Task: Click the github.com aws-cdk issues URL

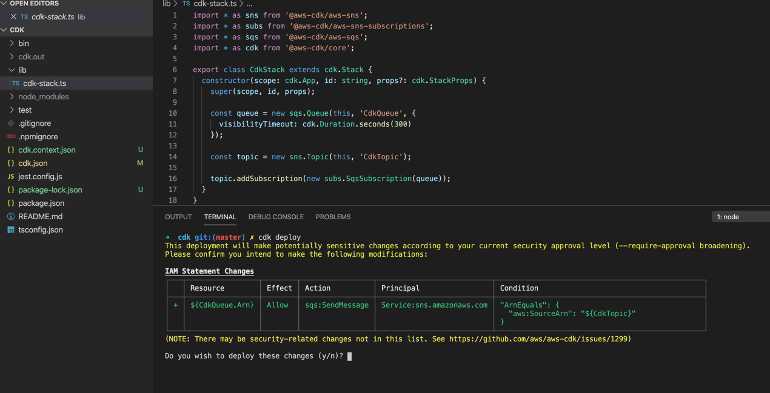Action: 538,339
